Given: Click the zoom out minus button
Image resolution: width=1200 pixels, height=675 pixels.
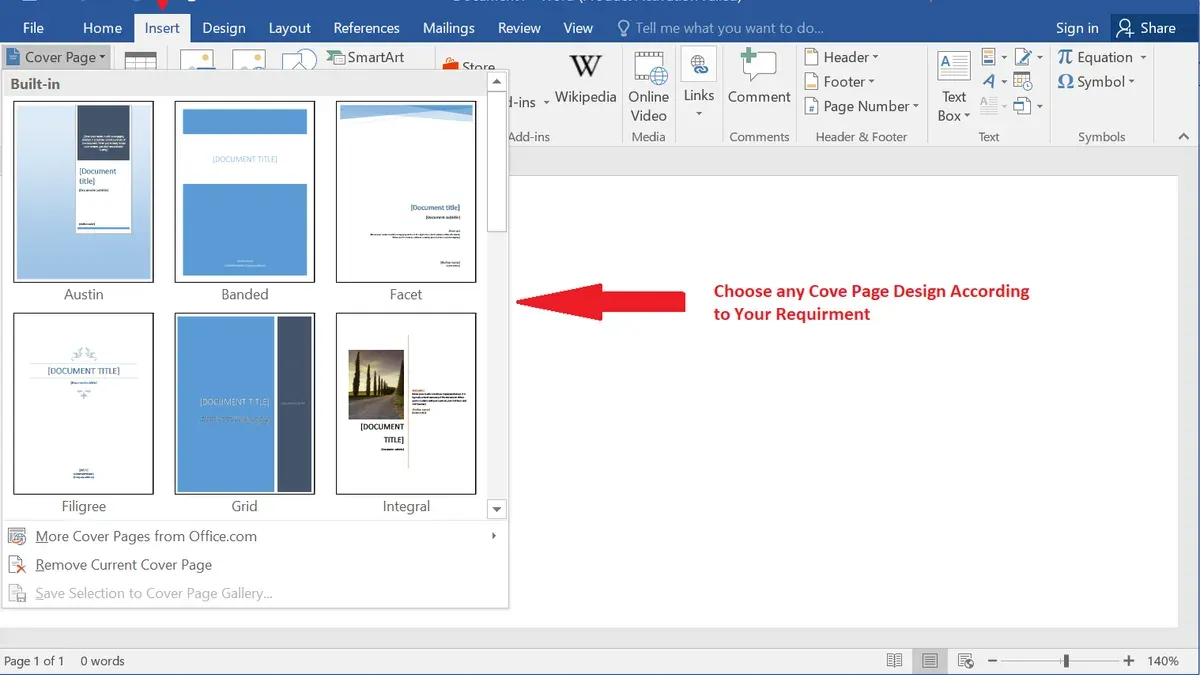Looking at the screenshot, I should click(992, 661).
